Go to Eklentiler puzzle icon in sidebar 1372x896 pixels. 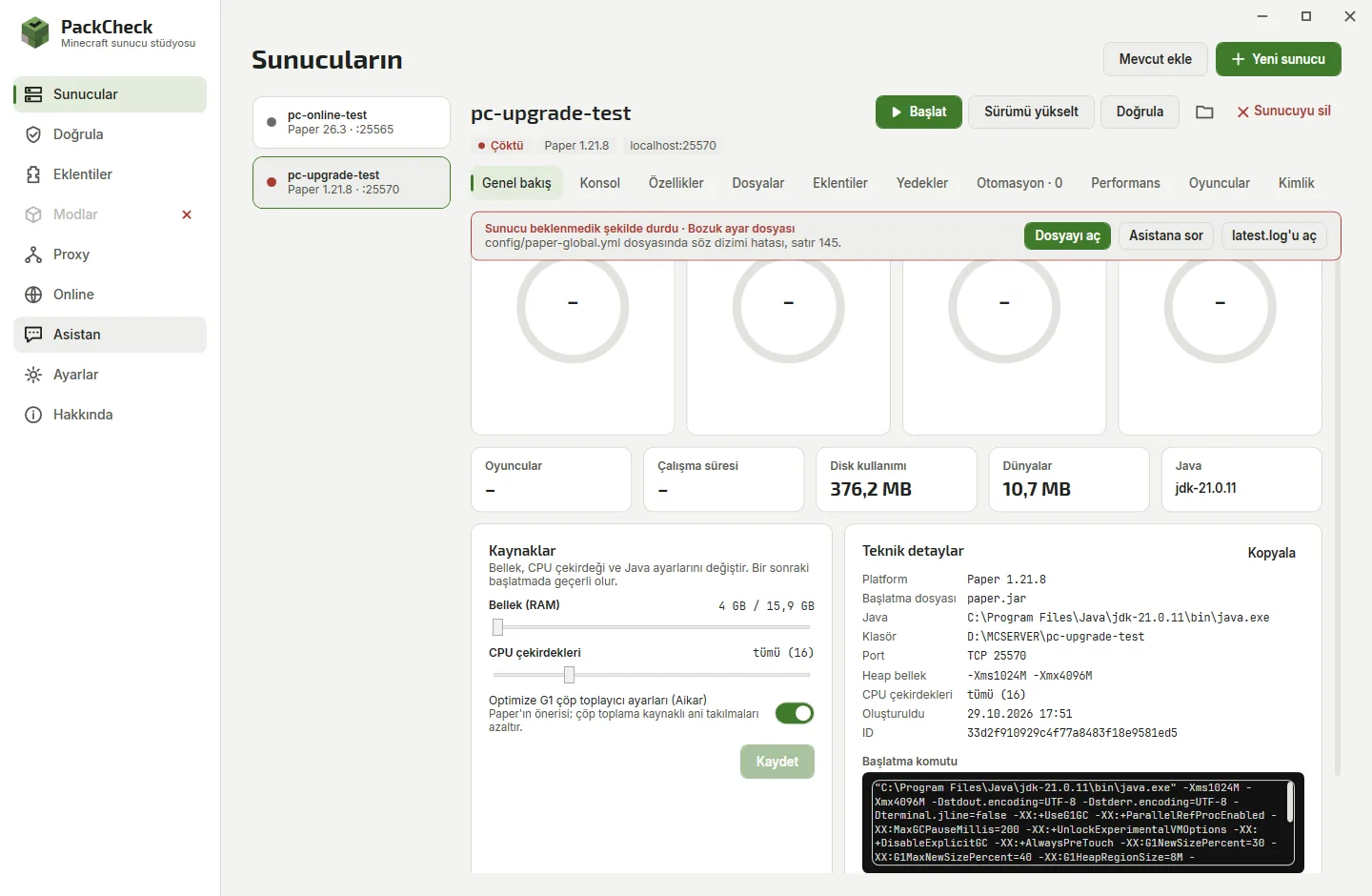pos(33,174)
